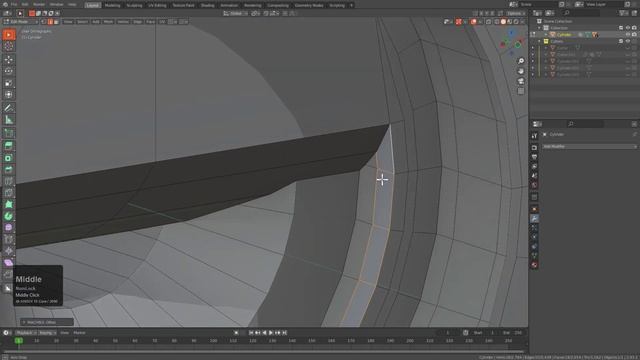This screenshot has width=640, height=360.
Task: Open Global transform orientation dropdown
Action: [x=235, y=13]
